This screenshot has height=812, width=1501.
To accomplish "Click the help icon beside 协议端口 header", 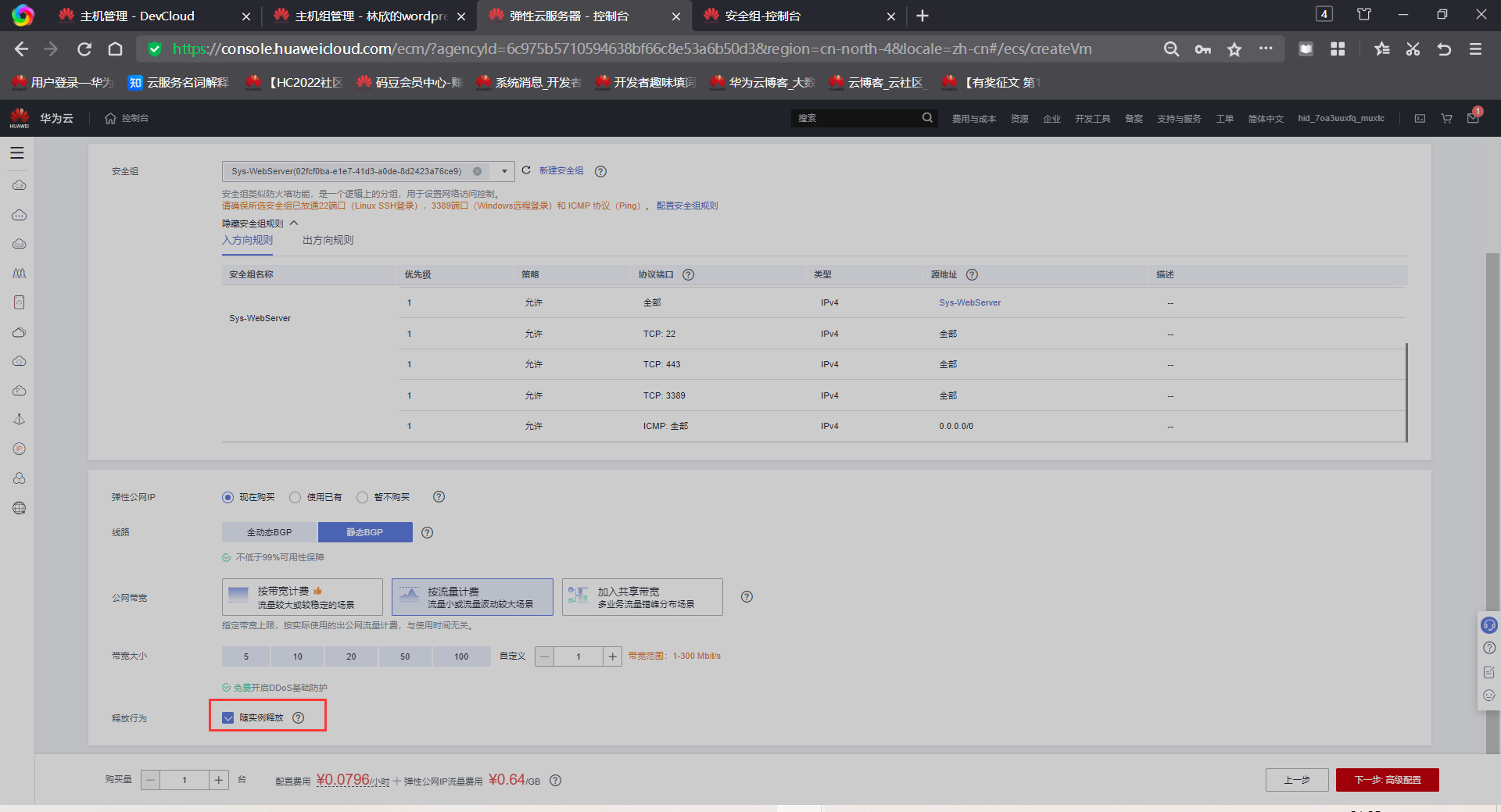I will 688,274.
